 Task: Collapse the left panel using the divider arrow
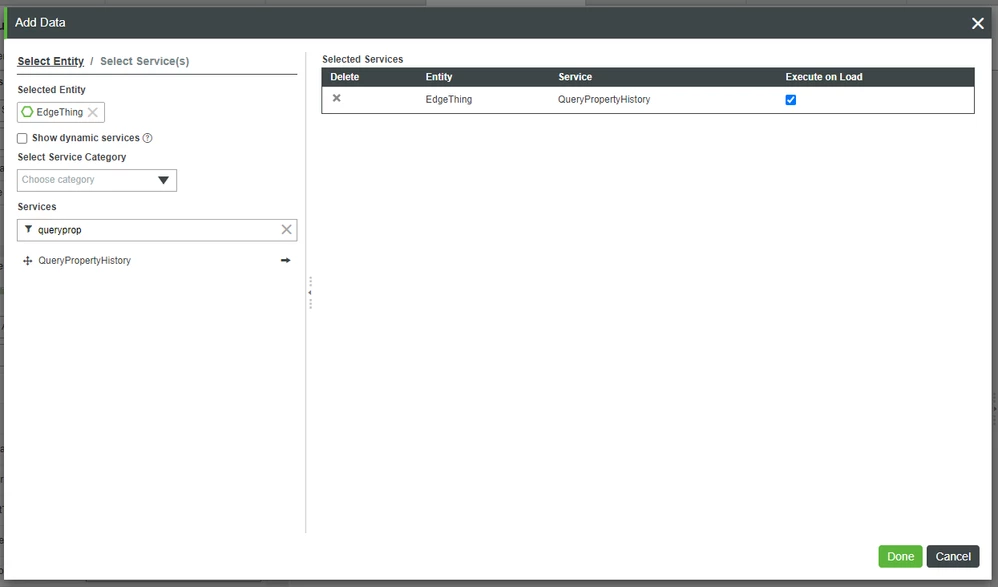click(x=310, y=292)
